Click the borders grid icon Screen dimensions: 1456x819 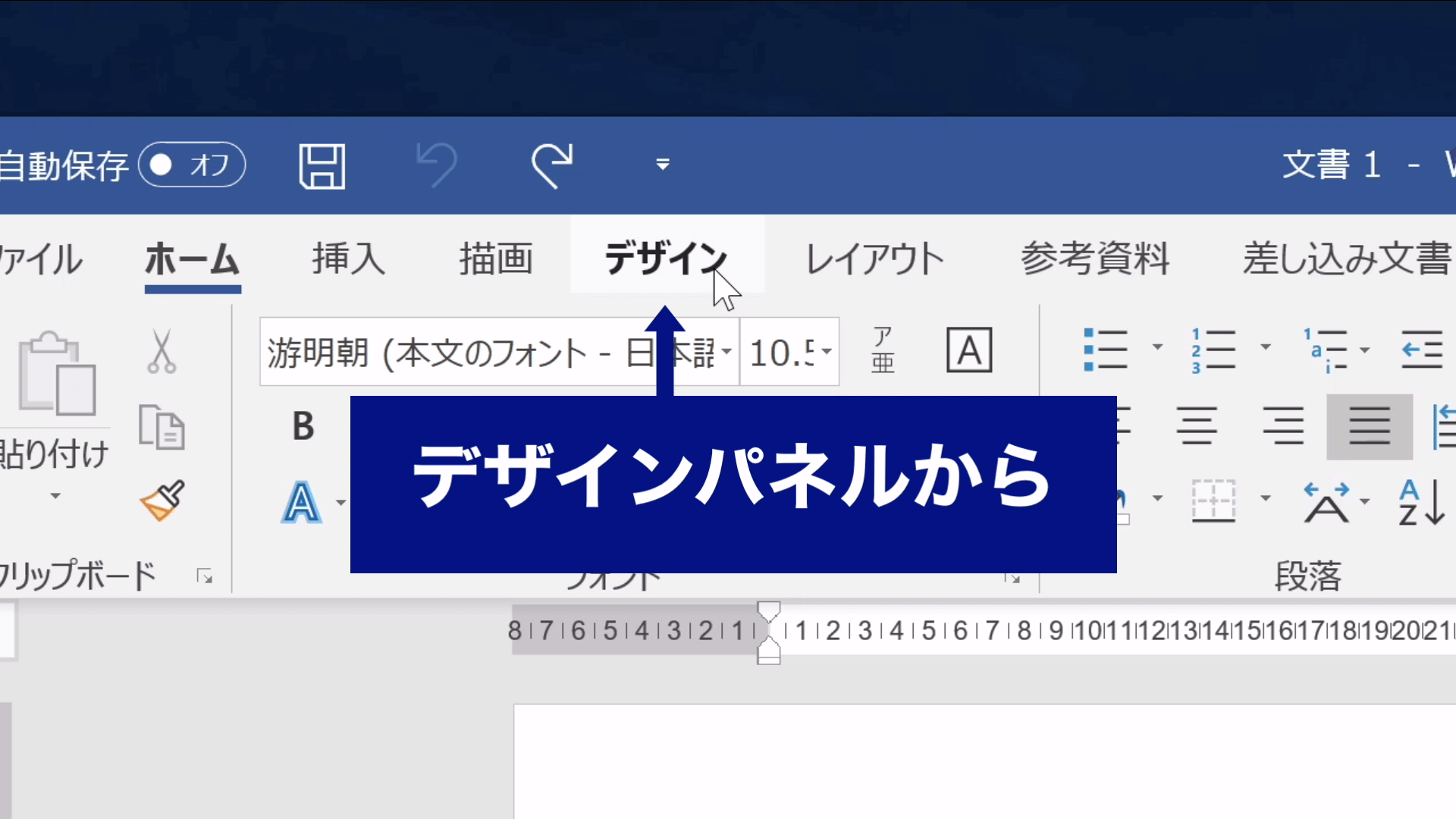(1213, 501)
